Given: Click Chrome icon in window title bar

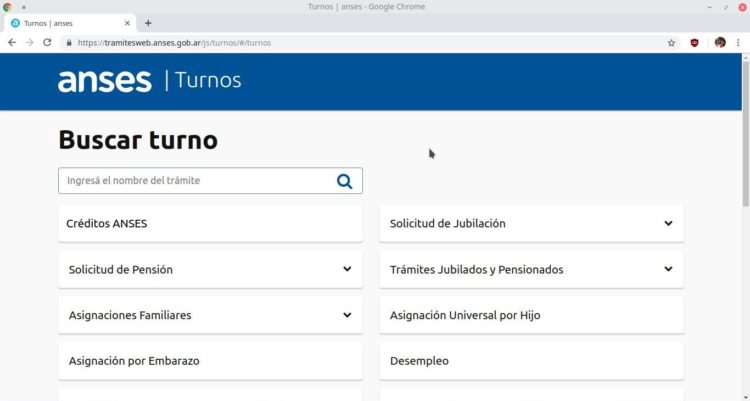Looking at the screenshot, I should pyautogui.click(x=7, y=7).
